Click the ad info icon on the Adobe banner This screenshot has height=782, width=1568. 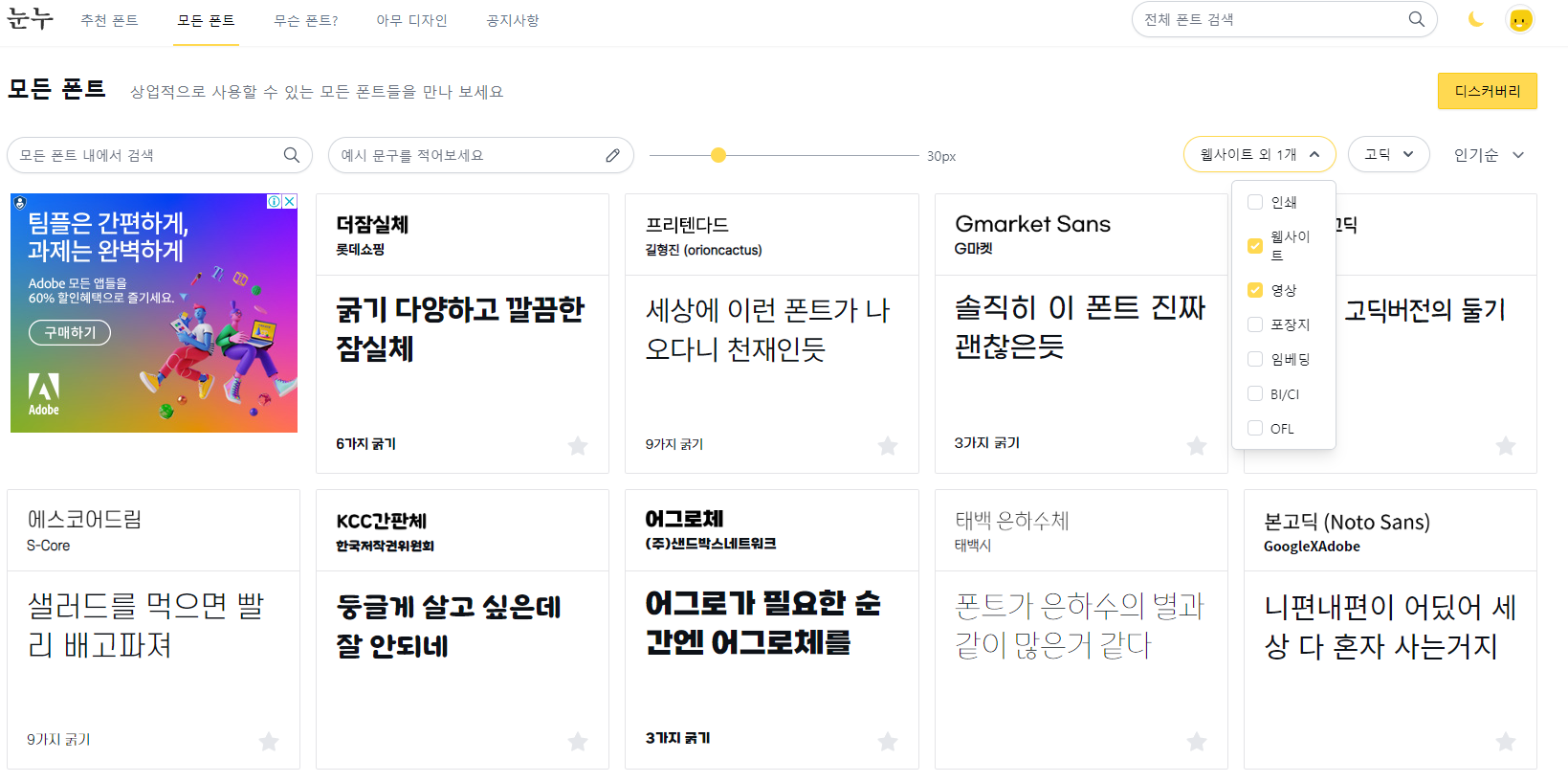(275, 201)
